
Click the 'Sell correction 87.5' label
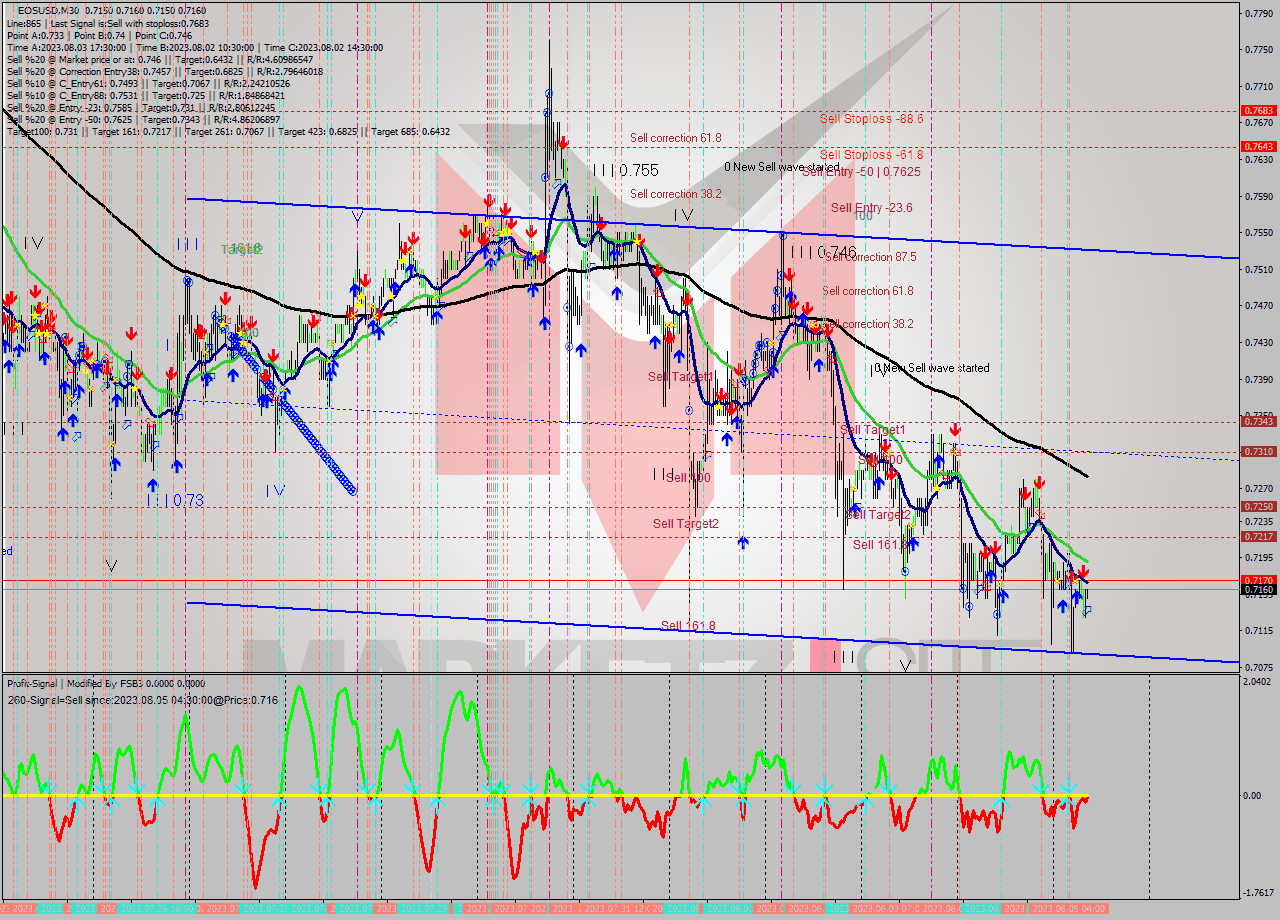(869, 257)
